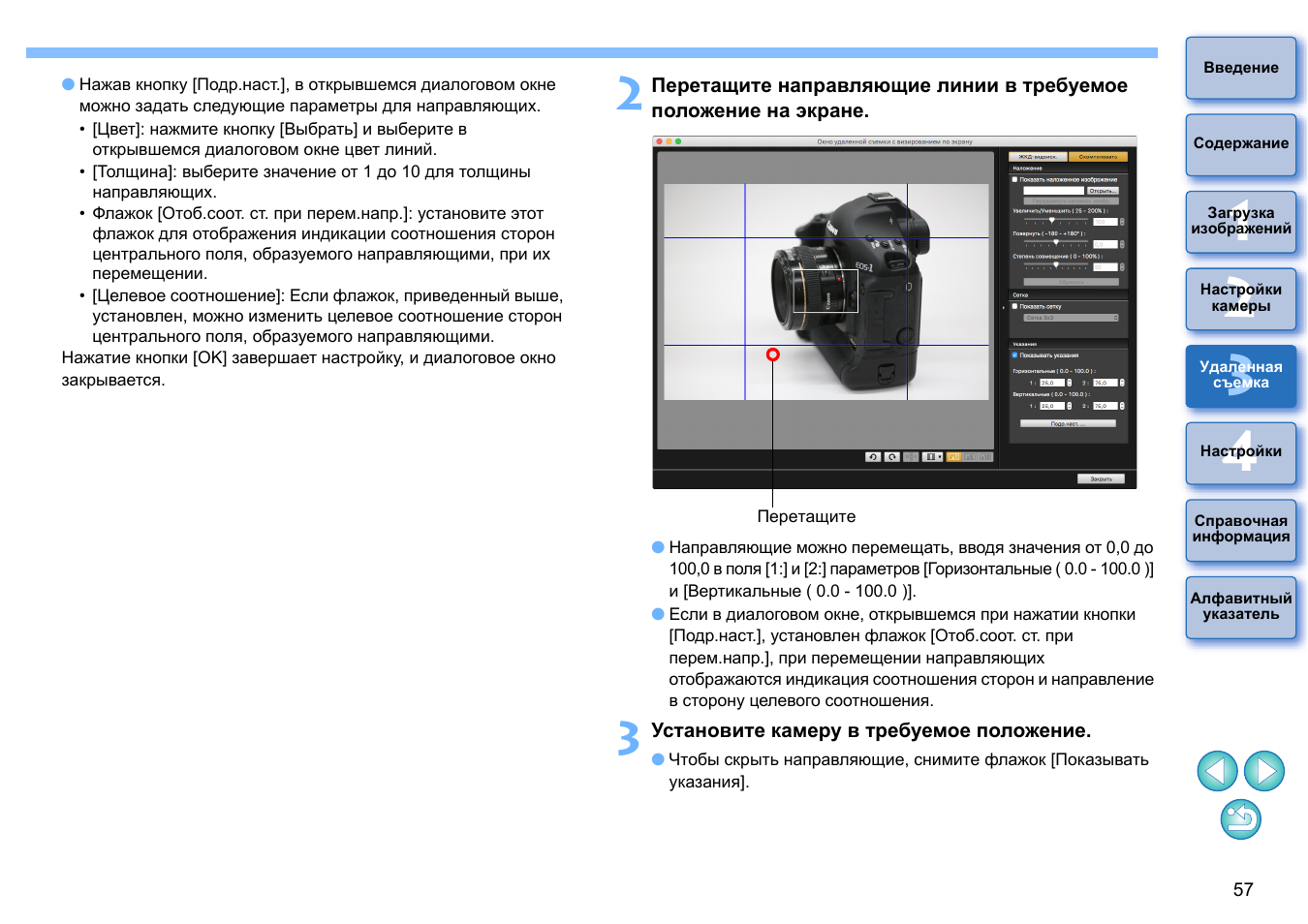Click the stepper of Вертикальные field 2

coord(1122,406)
